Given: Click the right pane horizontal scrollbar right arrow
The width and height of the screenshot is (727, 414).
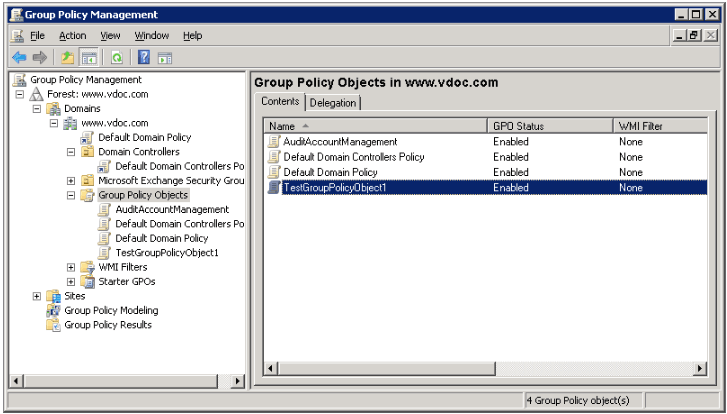Looking at the screenshot, I should click(700, 369).
